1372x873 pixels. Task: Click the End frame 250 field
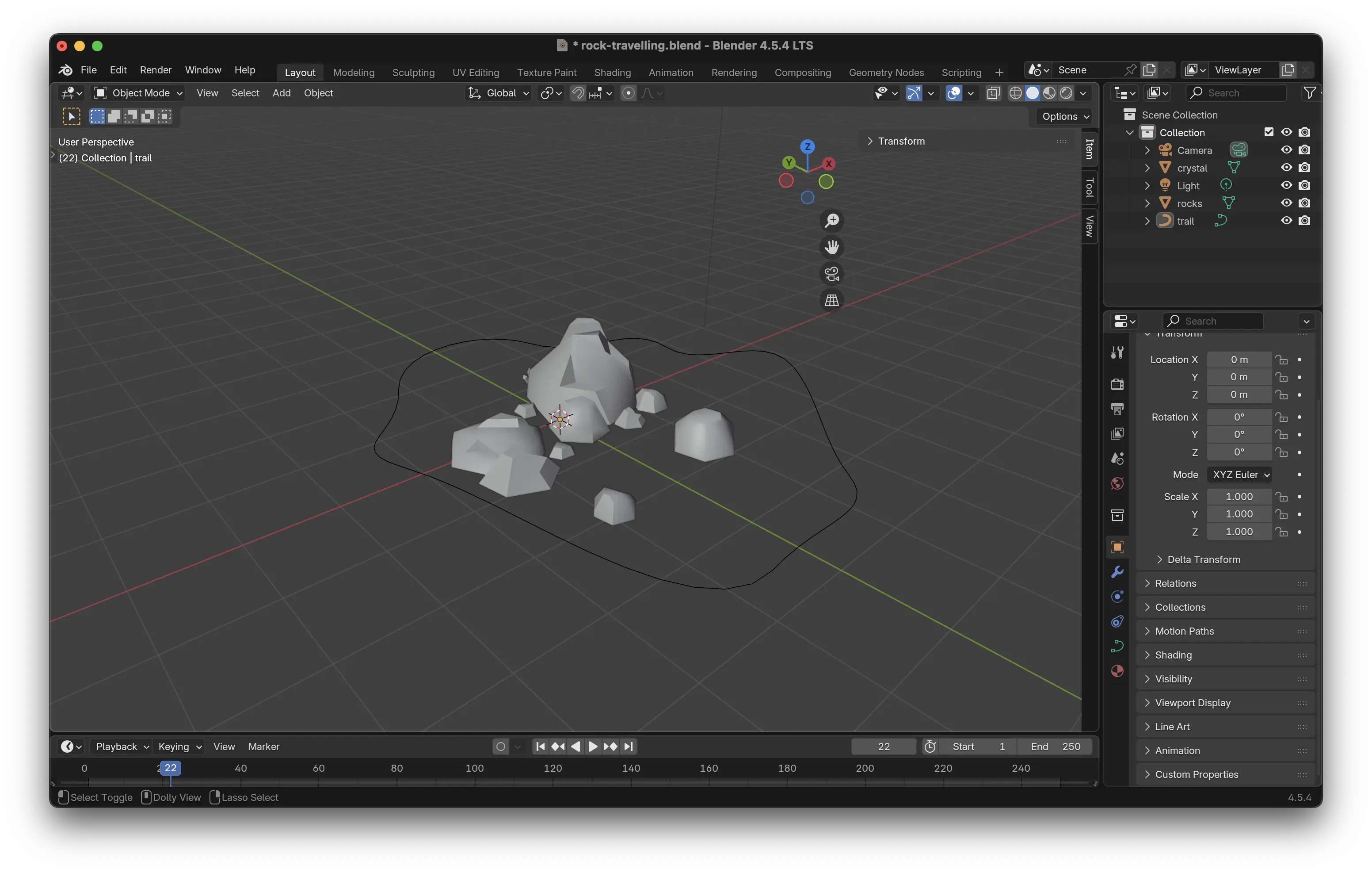click(1056, 747)
